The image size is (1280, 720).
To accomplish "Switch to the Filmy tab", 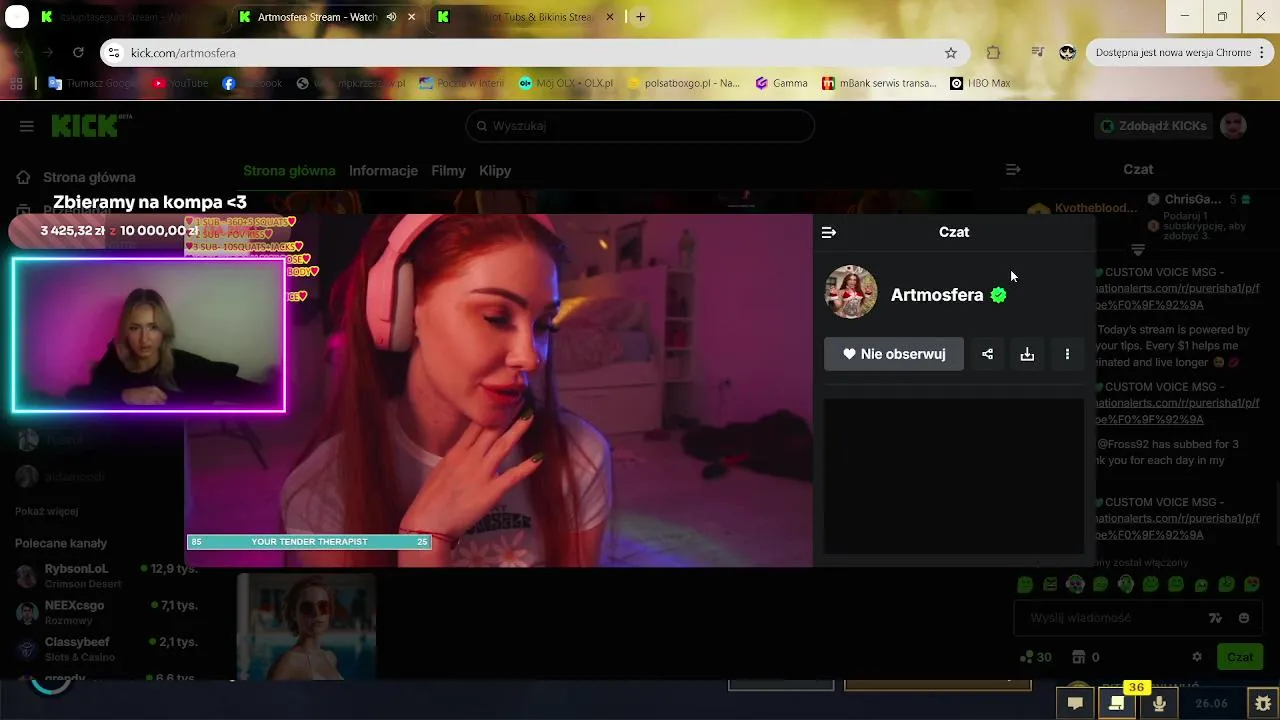I will click(448, 171).
